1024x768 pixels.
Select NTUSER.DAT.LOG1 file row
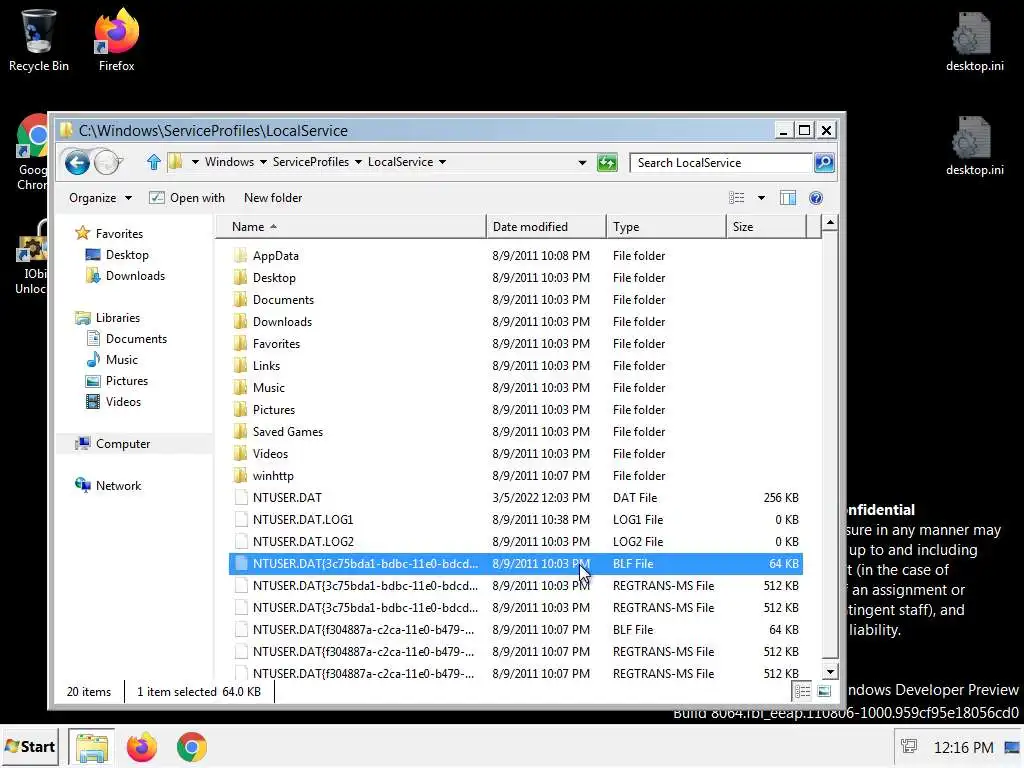(x=516, y=520)
